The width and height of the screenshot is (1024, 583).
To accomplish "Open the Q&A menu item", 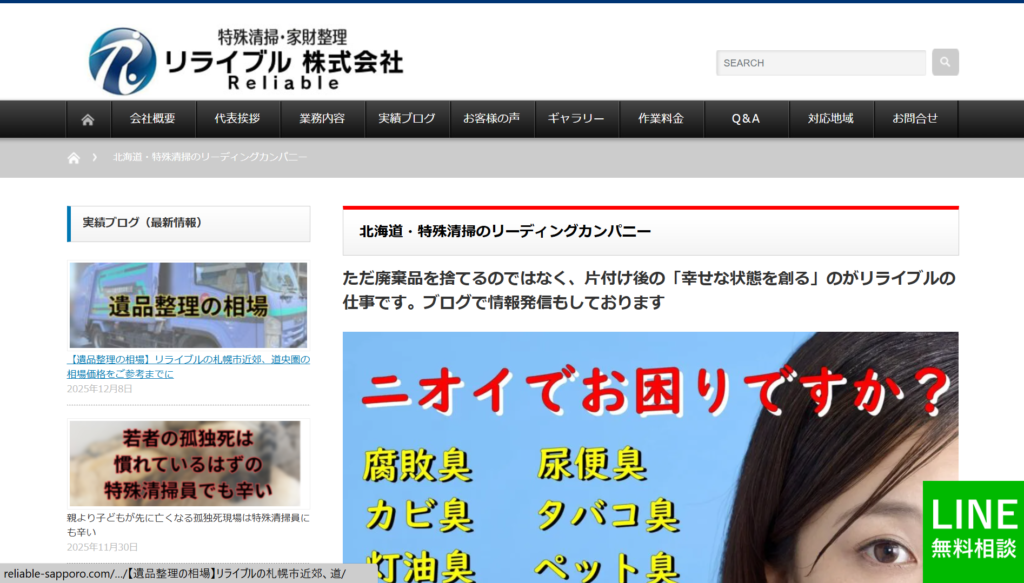I will tap(746, 119).
